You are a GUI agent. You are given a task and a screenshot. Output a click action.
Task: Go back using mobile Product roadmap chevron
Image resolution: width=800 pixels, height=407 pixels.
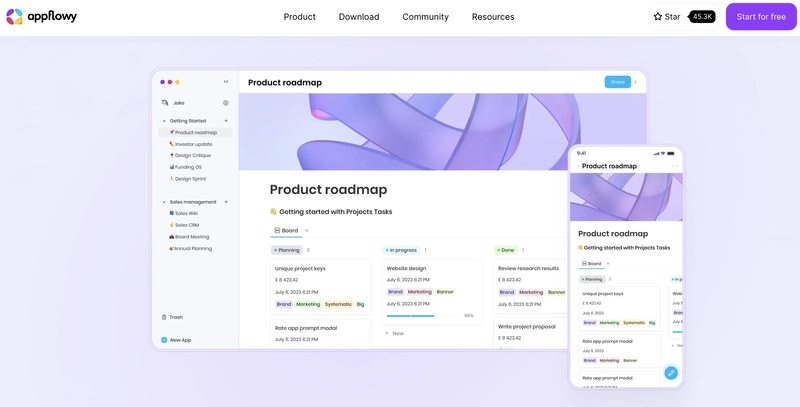pos(578,166)
